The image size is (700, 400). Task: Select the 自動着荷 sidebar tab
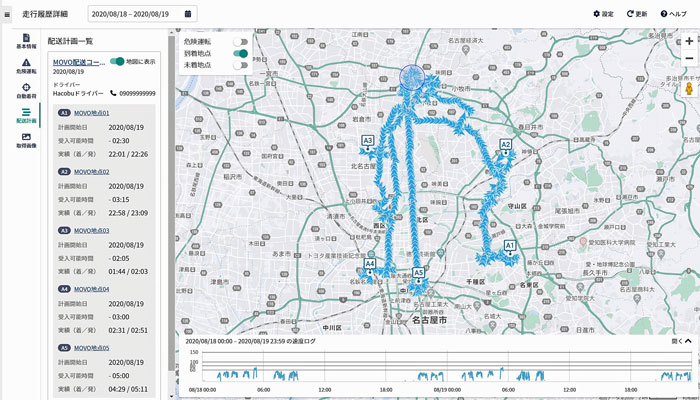(x=26, y=90)
